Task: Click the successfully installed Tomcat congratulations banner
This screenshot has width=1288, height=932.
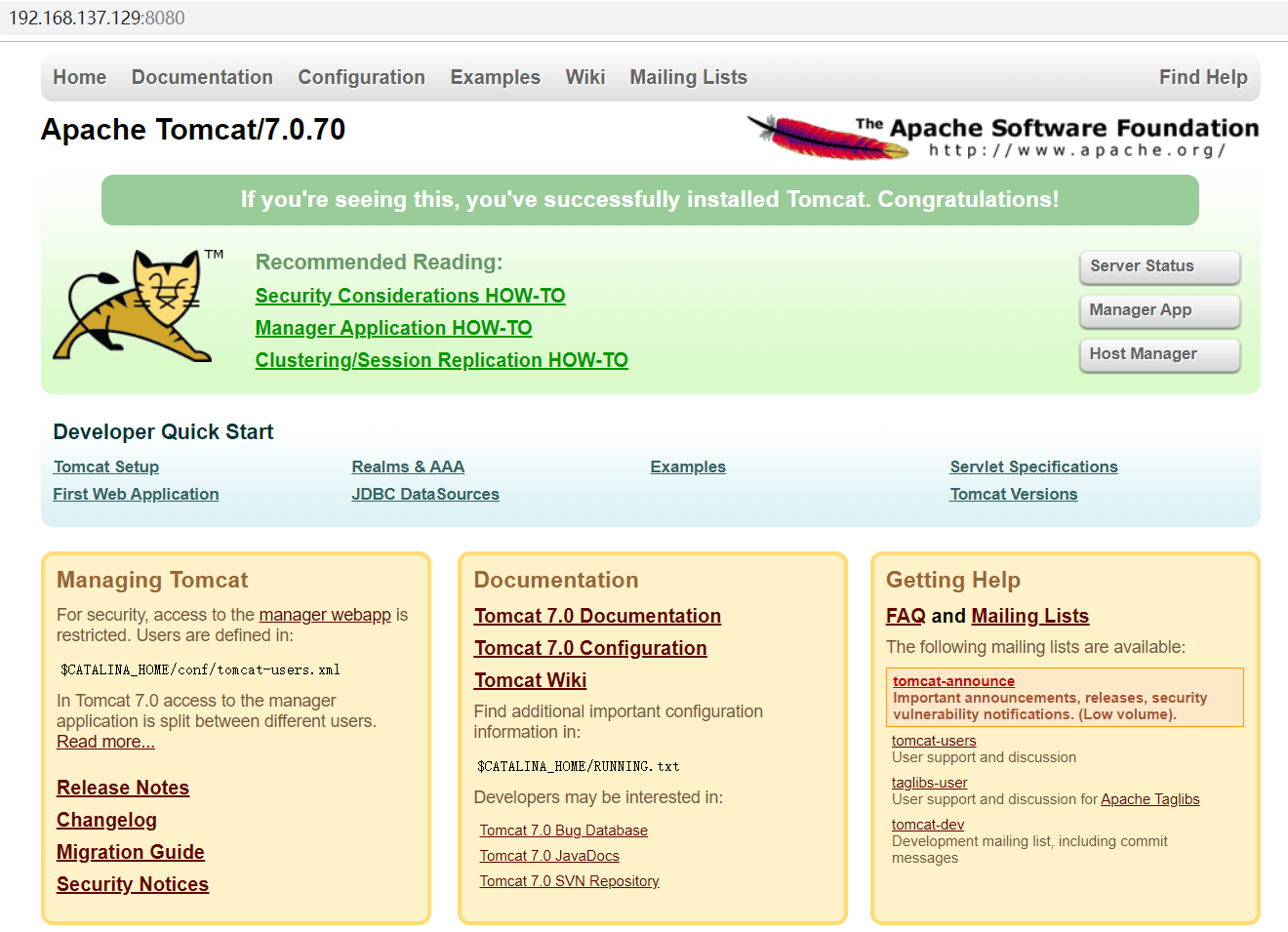Action: click(650, 200)
